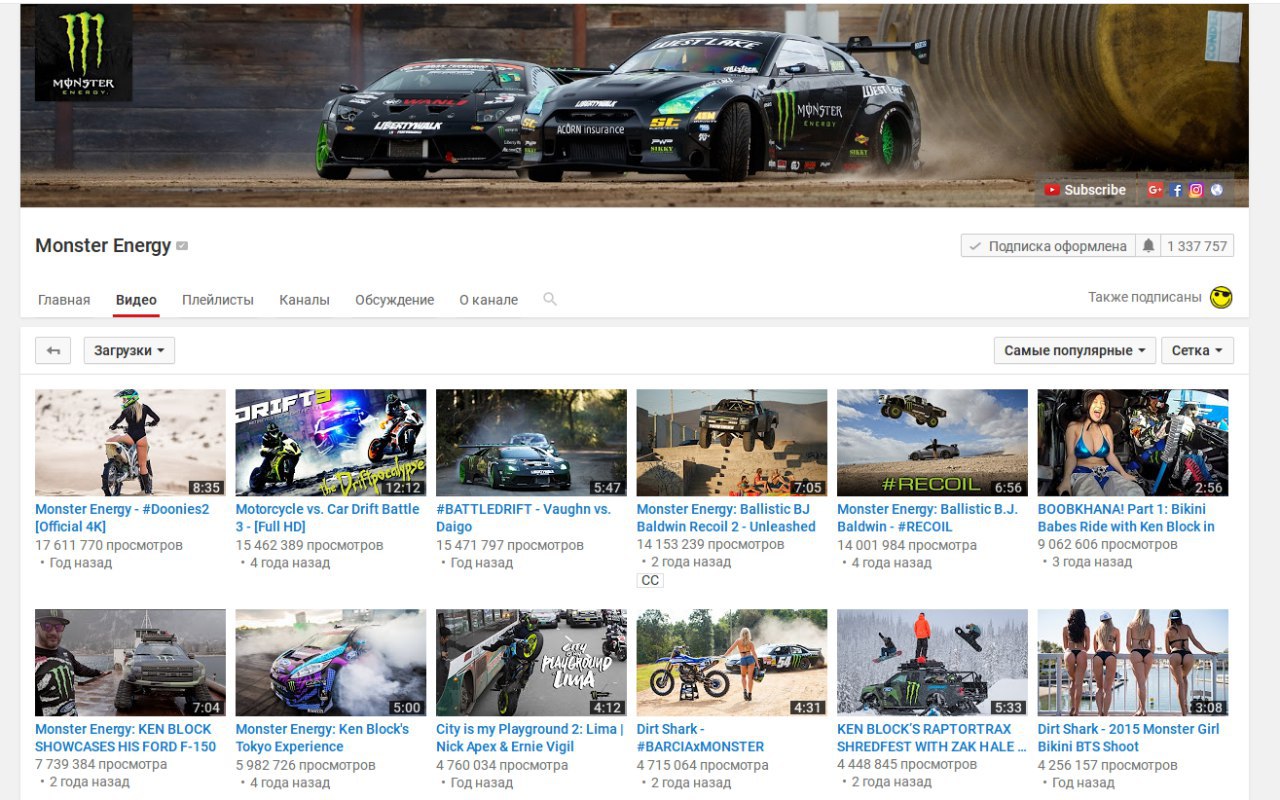Open the #Doonies2 video thumbnail
The image size is (1280, 800).
130,443
